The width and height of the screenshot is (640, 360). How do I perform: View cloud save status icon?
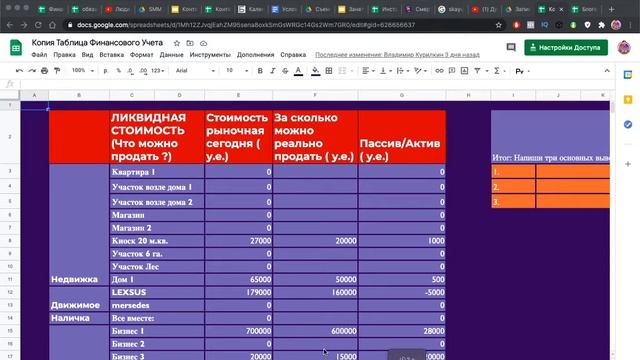203,43
